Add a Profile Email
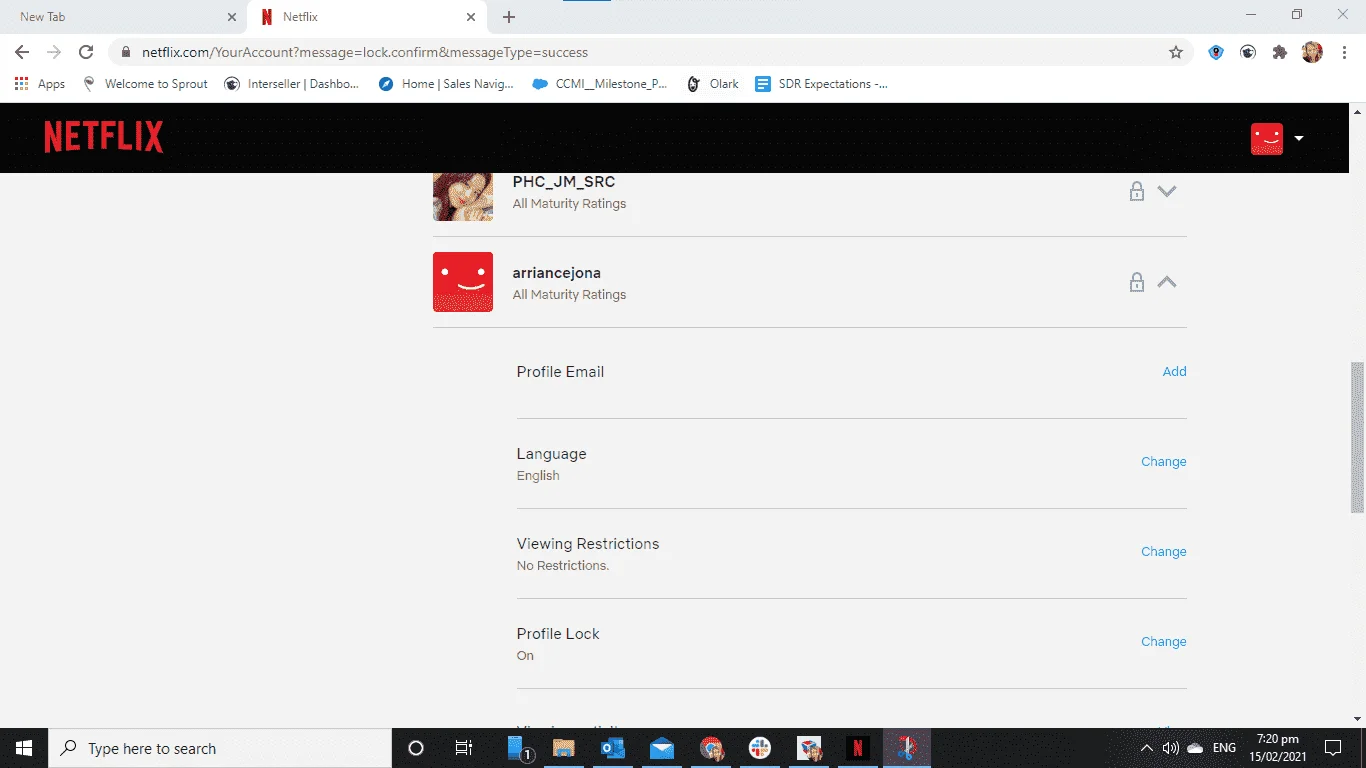The height and width of the screenshot is (768, 1366). [x=1174, y=371]
